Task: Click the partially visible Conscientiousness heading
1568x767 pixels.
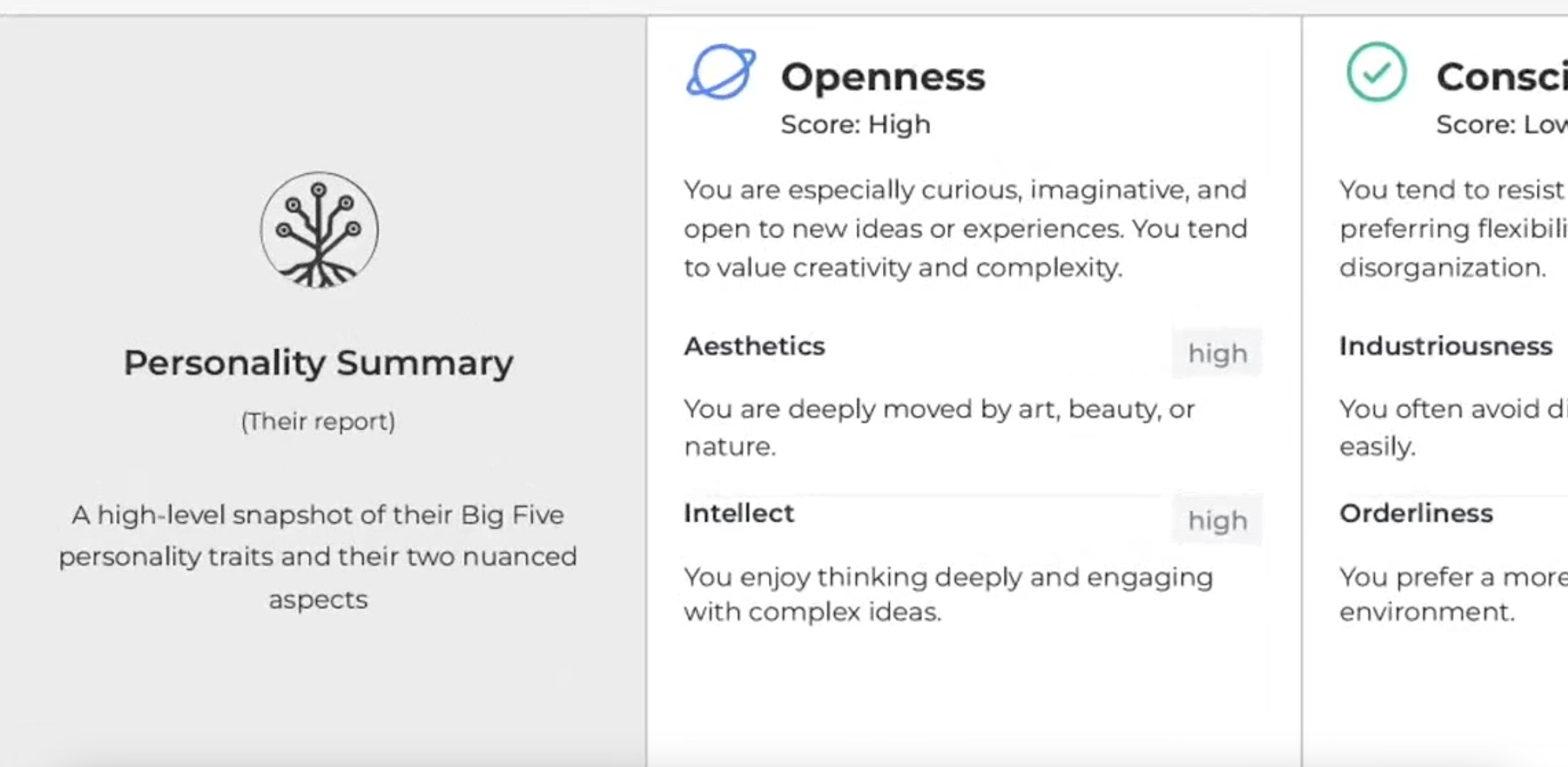Action: coord(1501,77)
